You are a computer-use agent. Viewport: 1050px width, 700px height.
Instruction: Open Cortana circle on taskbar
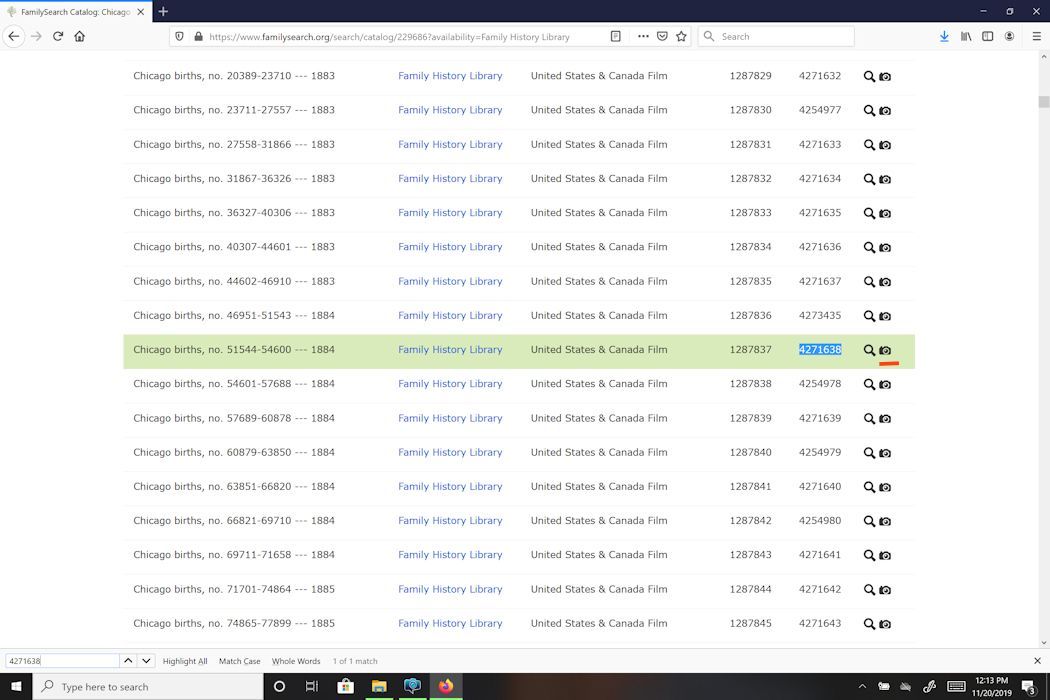click(x=279, y=687)
